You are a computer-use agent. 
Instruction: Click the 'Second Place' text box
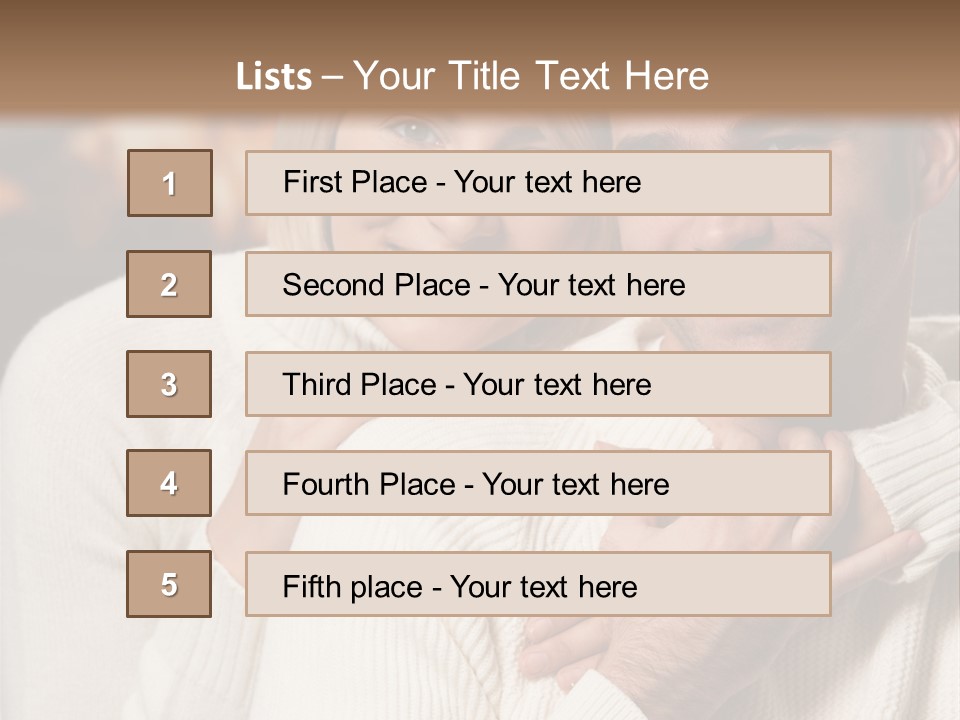click(x=538, y=284)
